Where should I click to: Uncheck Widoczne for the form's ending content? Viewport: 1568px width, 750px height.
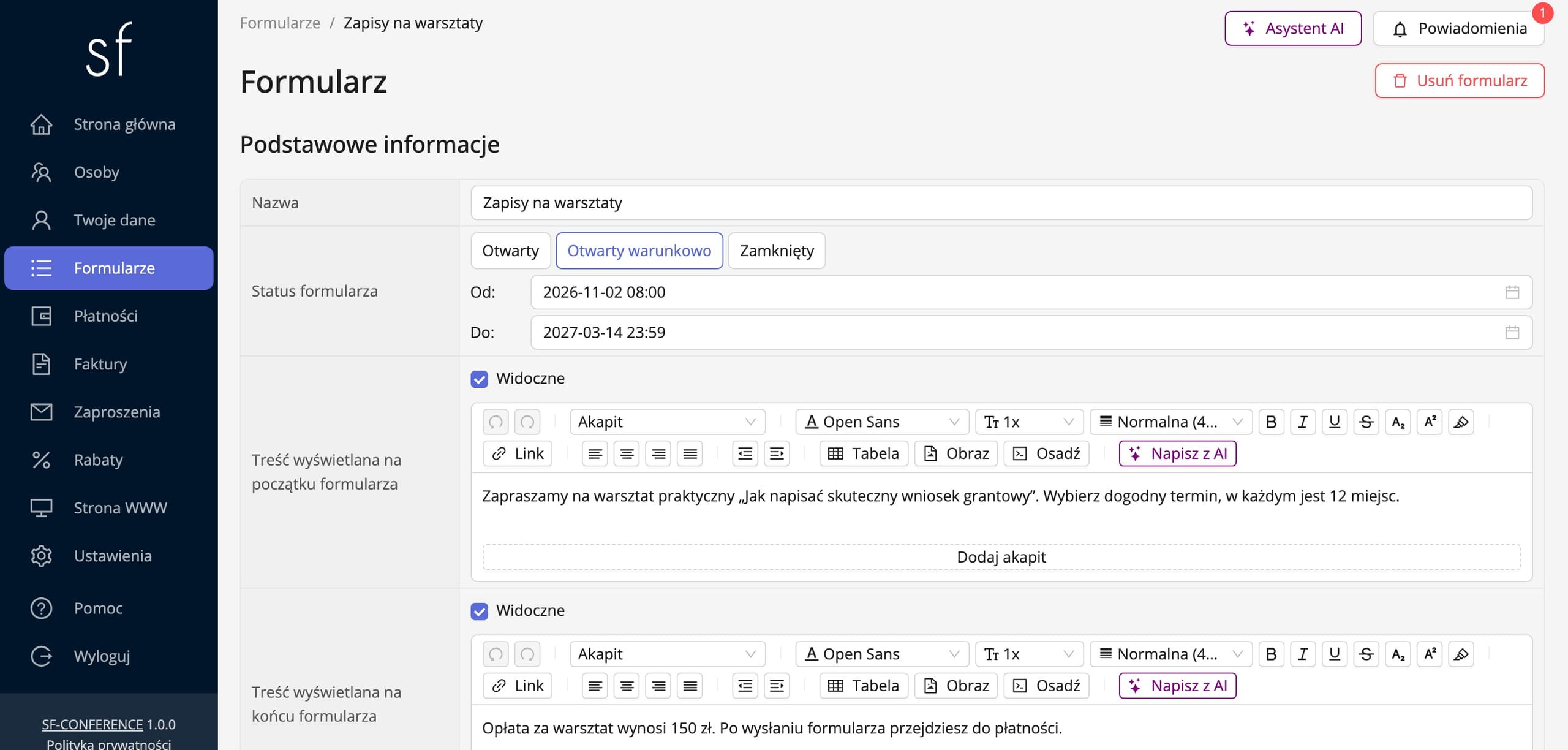click(480, 611)
